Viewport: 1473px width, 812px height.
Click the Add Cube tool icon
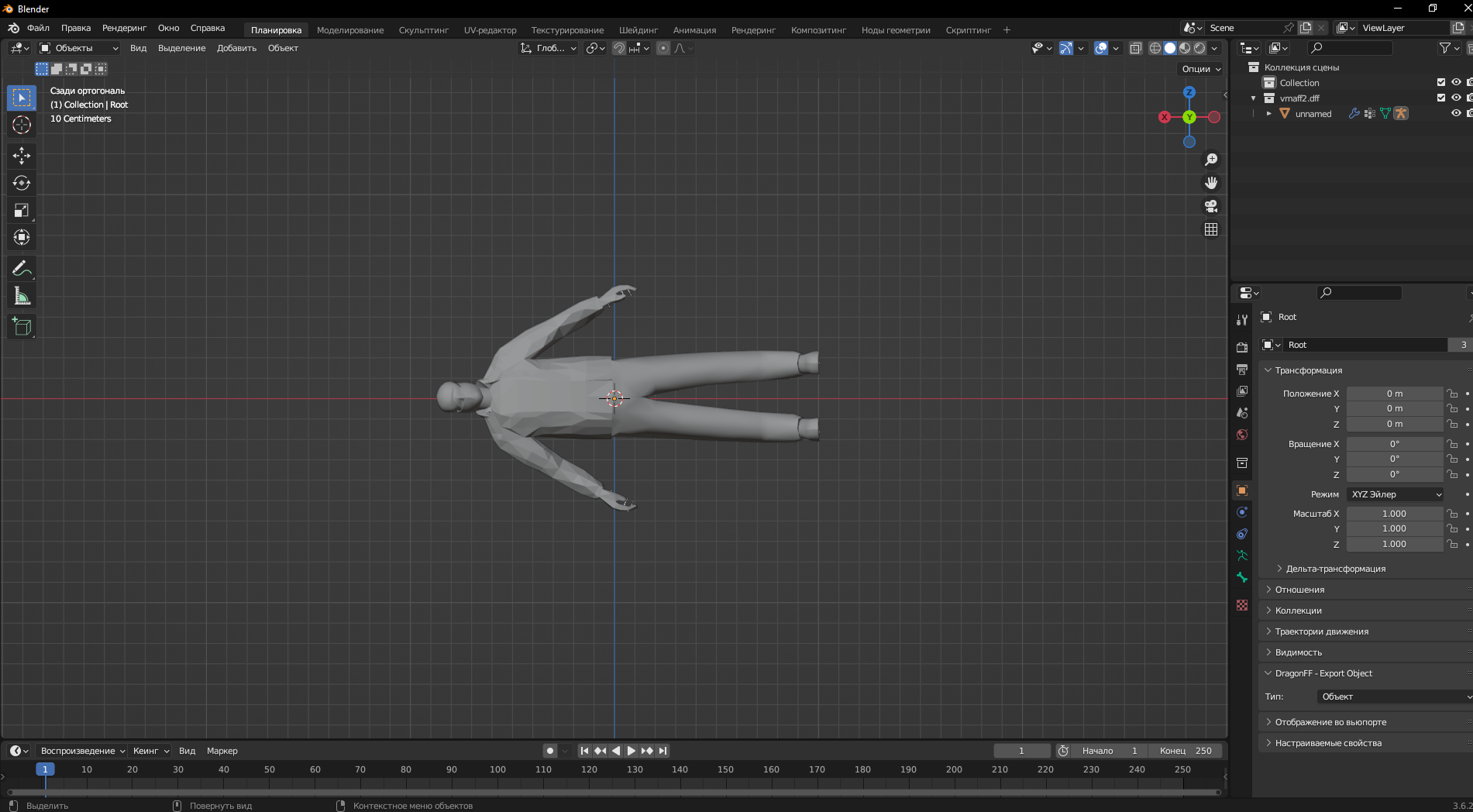tap(22, 327)
